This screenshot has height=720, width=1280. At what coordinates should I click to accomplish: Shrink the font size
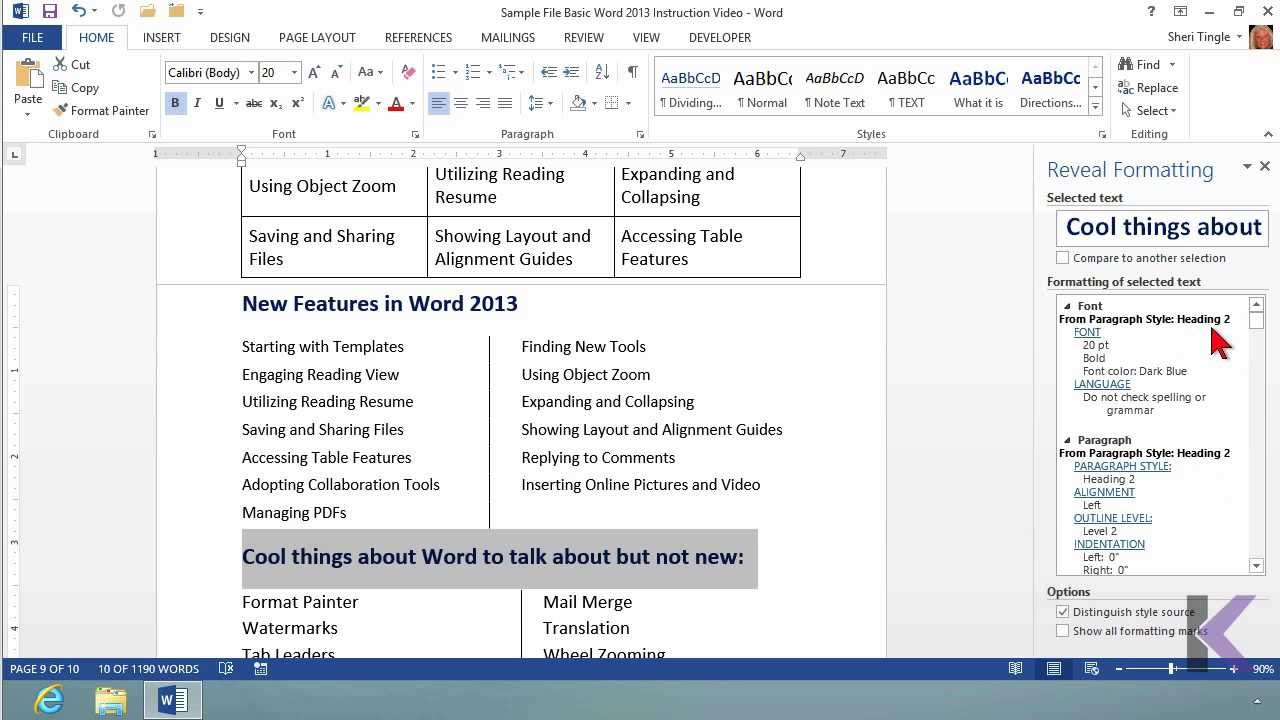click(x=335, y=72)
